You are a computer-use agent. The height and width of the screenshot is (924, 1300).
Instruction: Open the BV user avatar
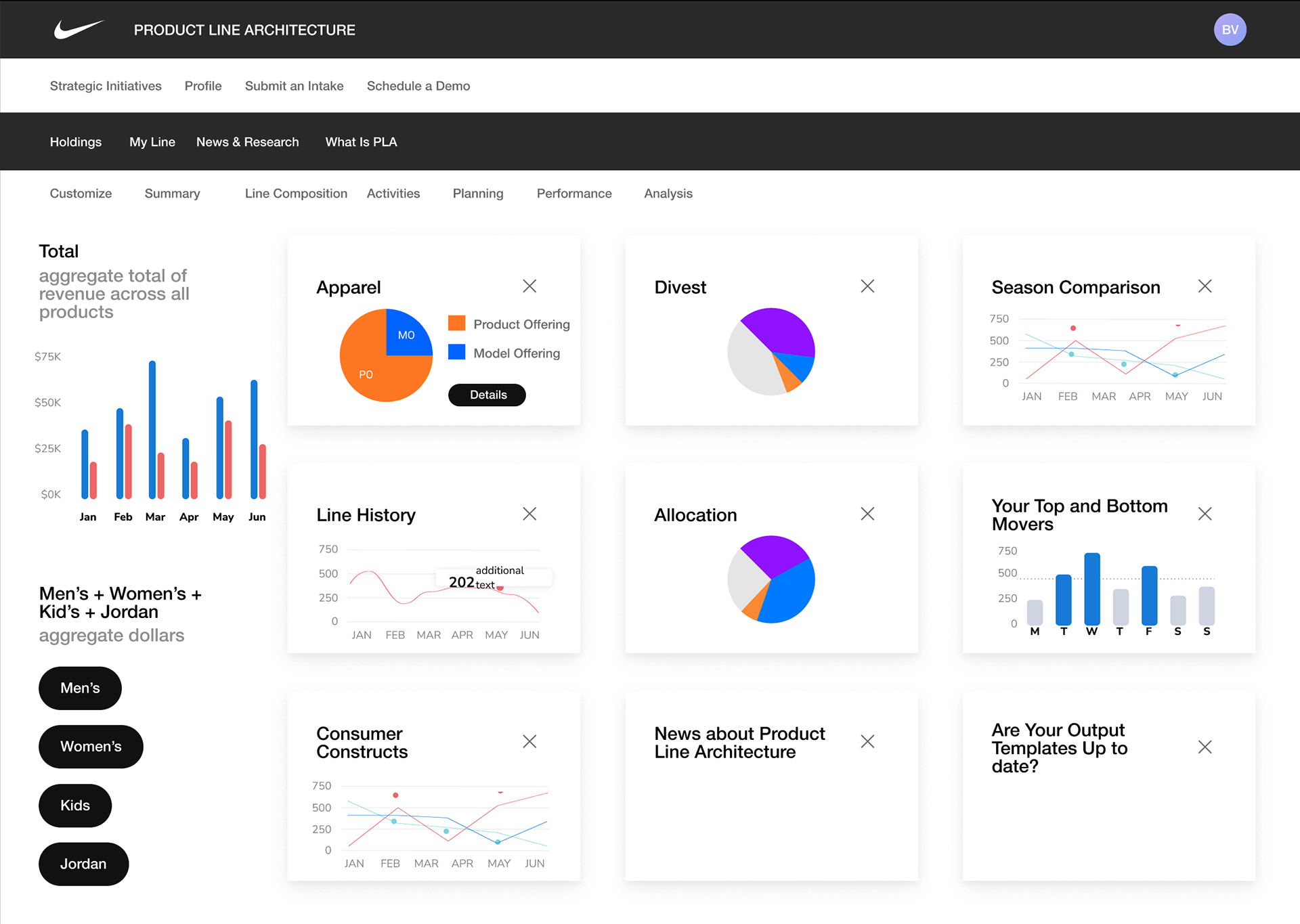1230,30
